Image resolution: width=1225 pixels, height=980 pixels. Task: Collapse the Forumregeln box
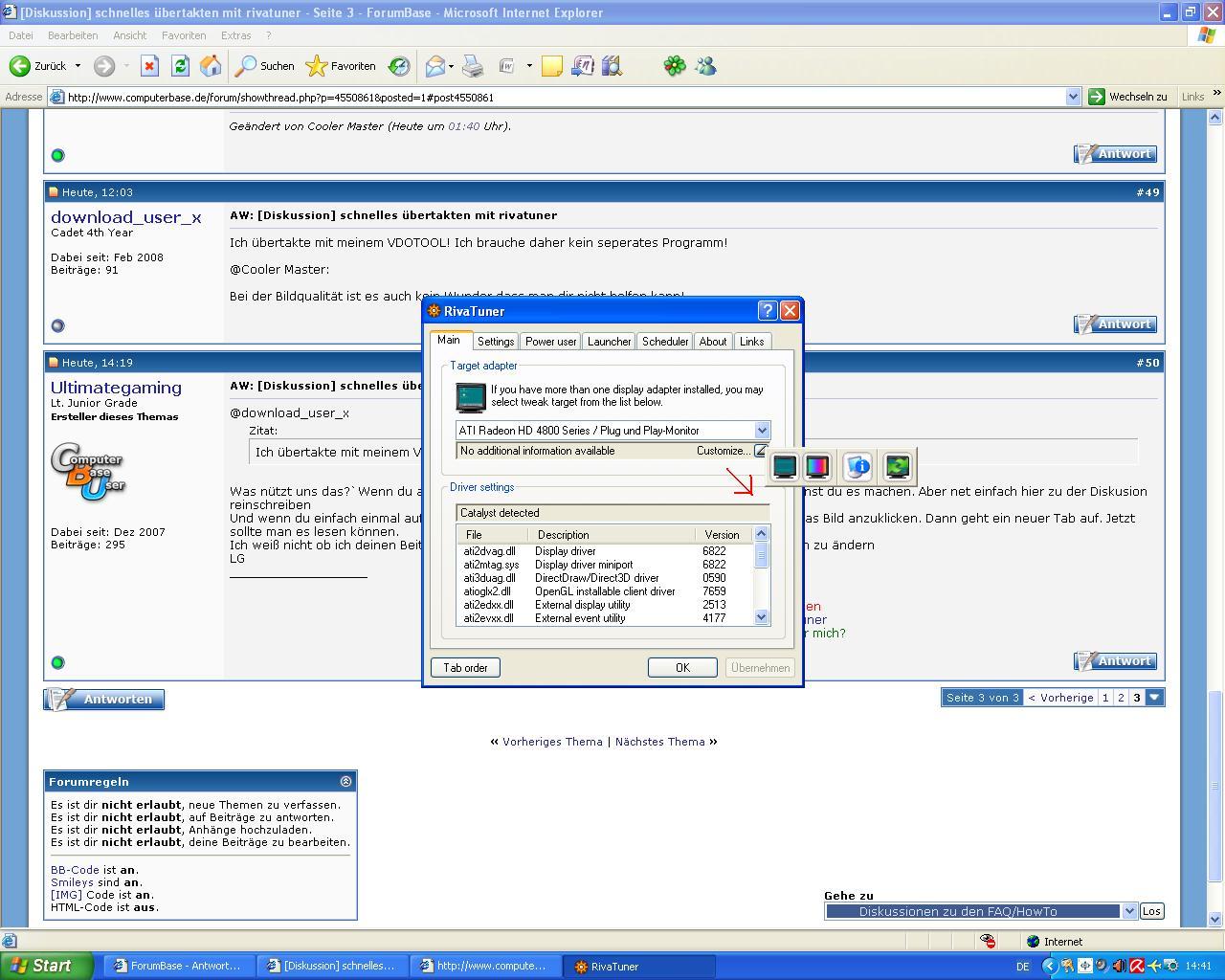coord(345,781)
